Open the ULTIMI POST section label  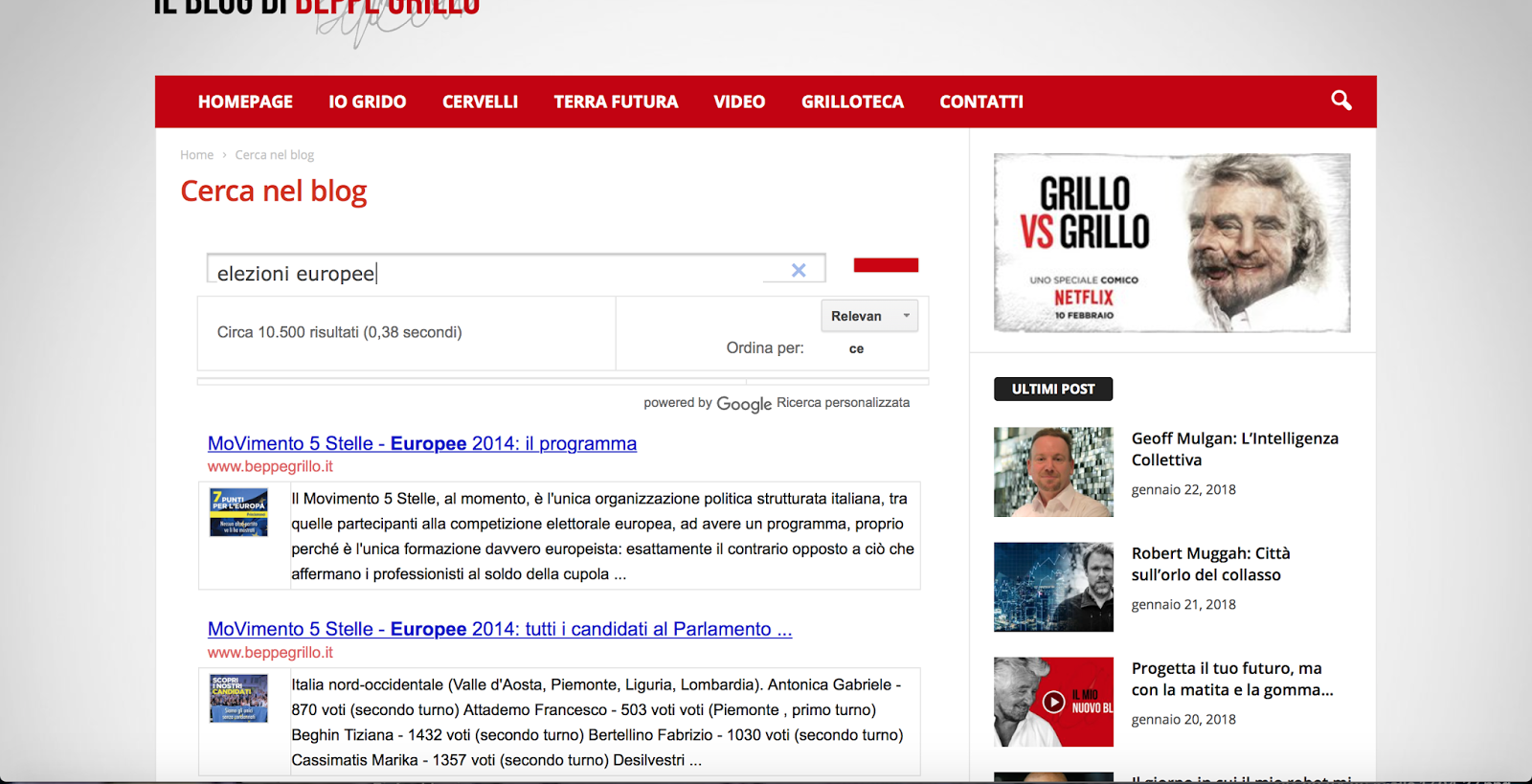pyautogui.click(x=1053, y=389)
